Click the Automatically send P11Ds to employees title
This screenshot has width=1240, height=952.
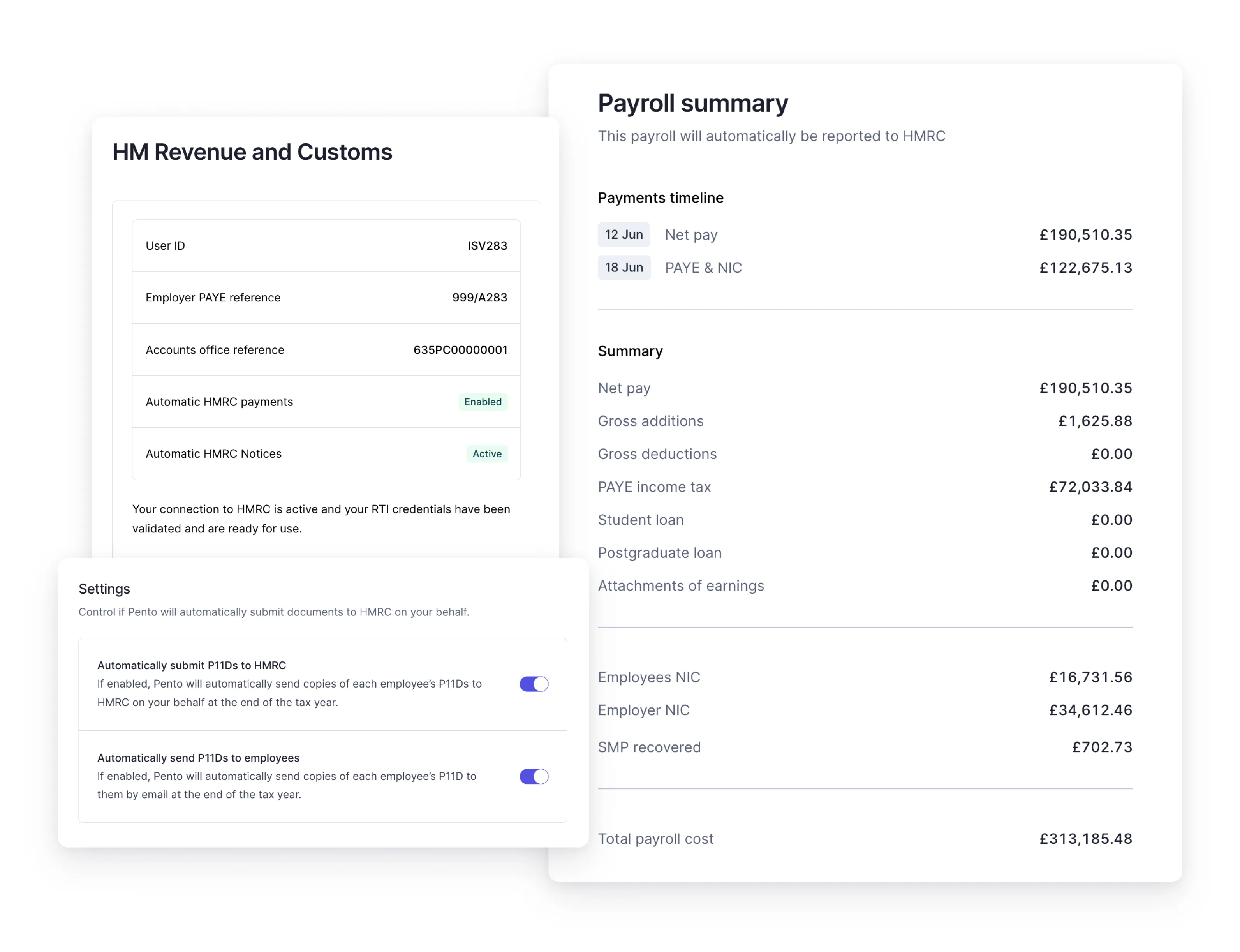[x=198, y=758]
